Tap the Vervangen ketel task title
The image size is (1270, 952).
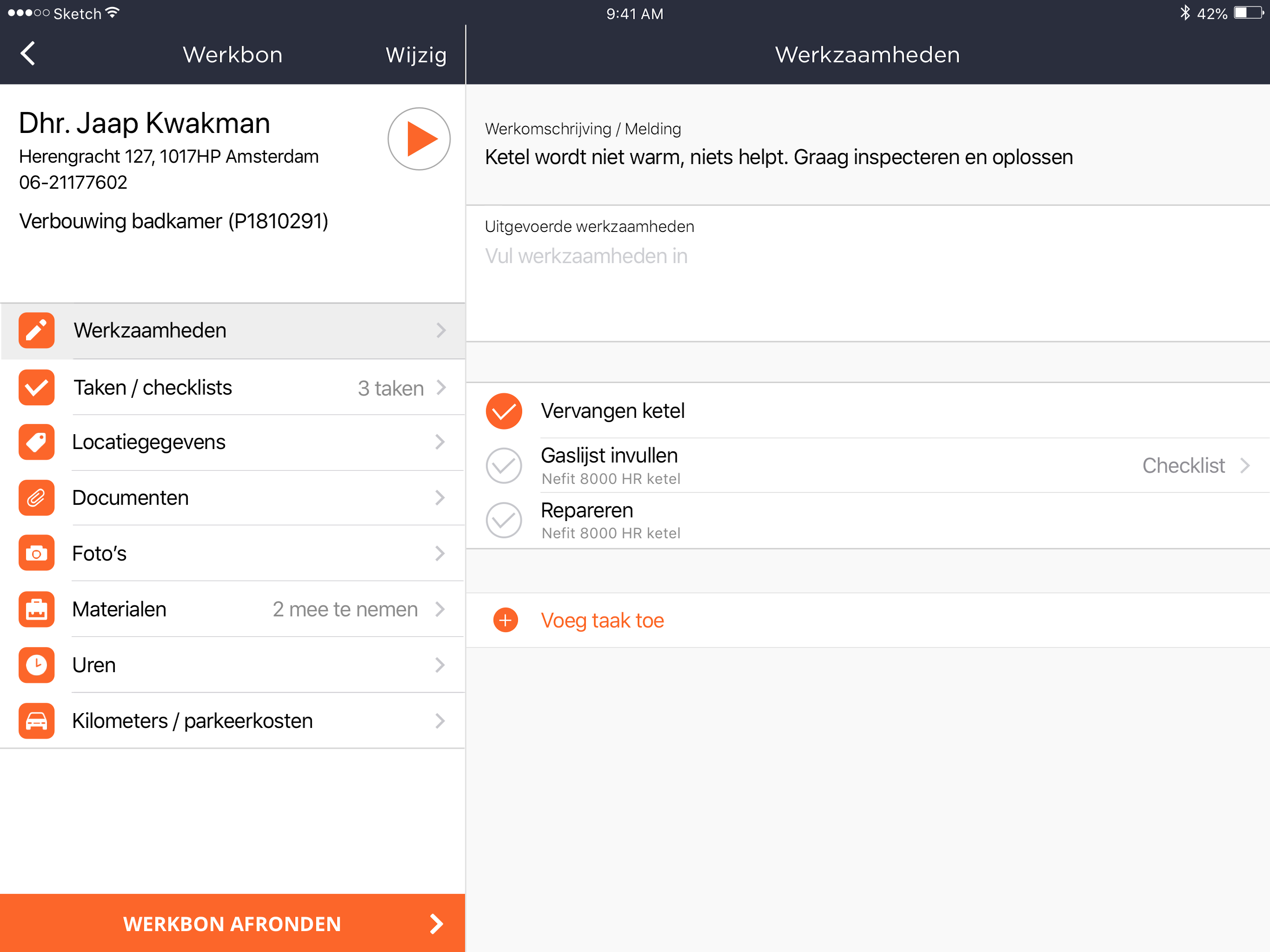point(613,411)
